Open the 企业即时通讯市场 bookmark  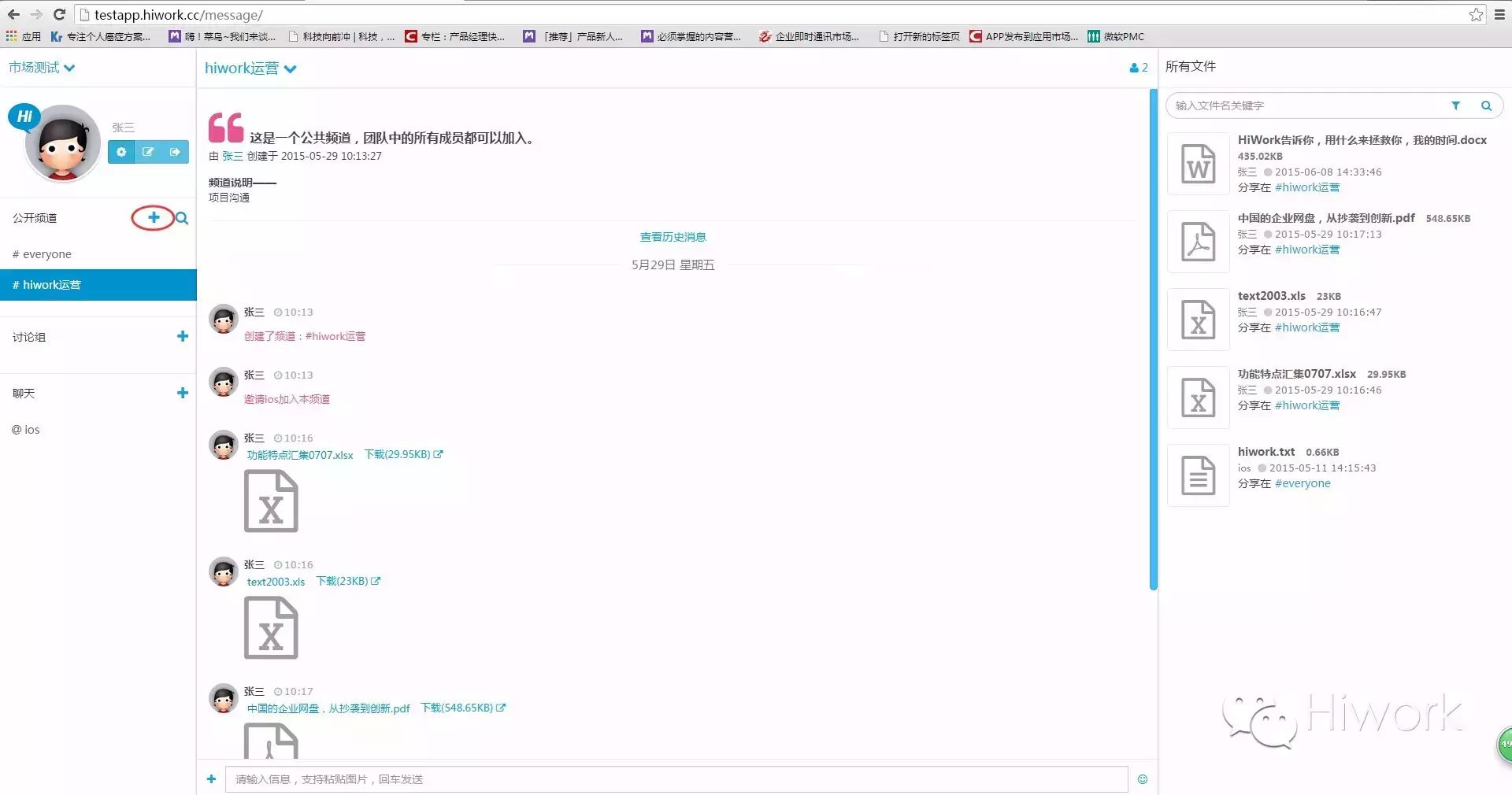pyautogui.click(x=809, y=36)
